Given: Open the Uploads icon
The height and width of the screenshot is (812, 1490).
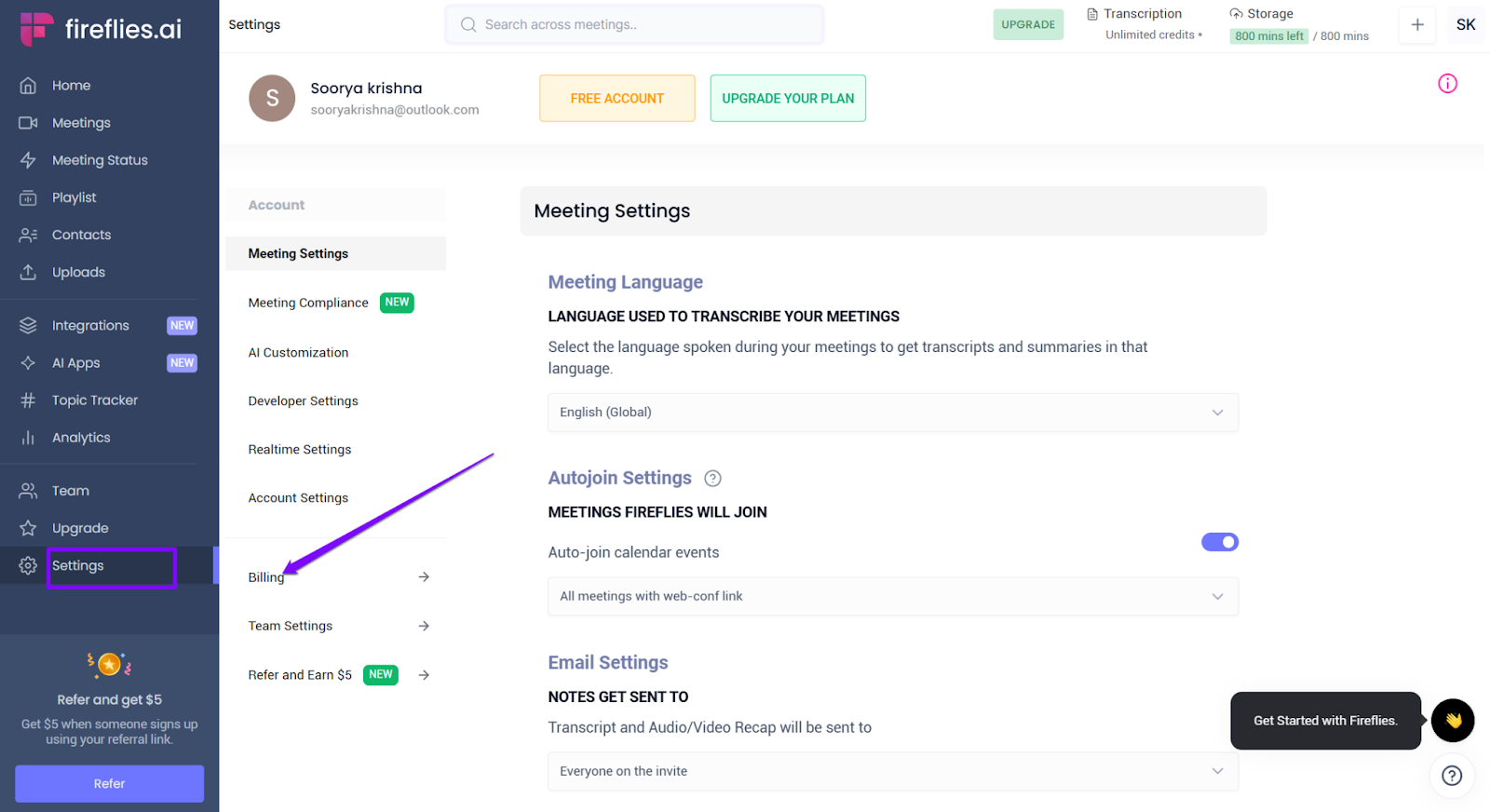Looking at the screenshot, I should pos(28,272).
